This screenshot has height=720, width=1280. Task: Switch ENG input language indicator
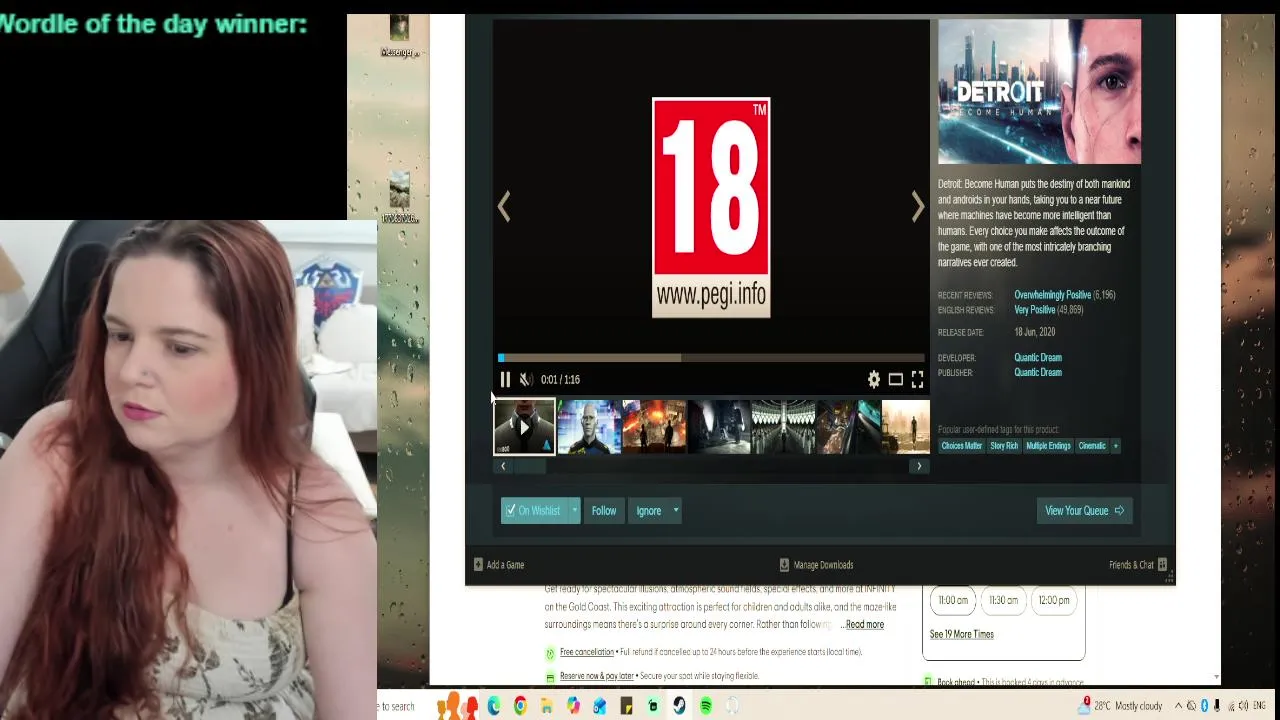[1261, 706]
